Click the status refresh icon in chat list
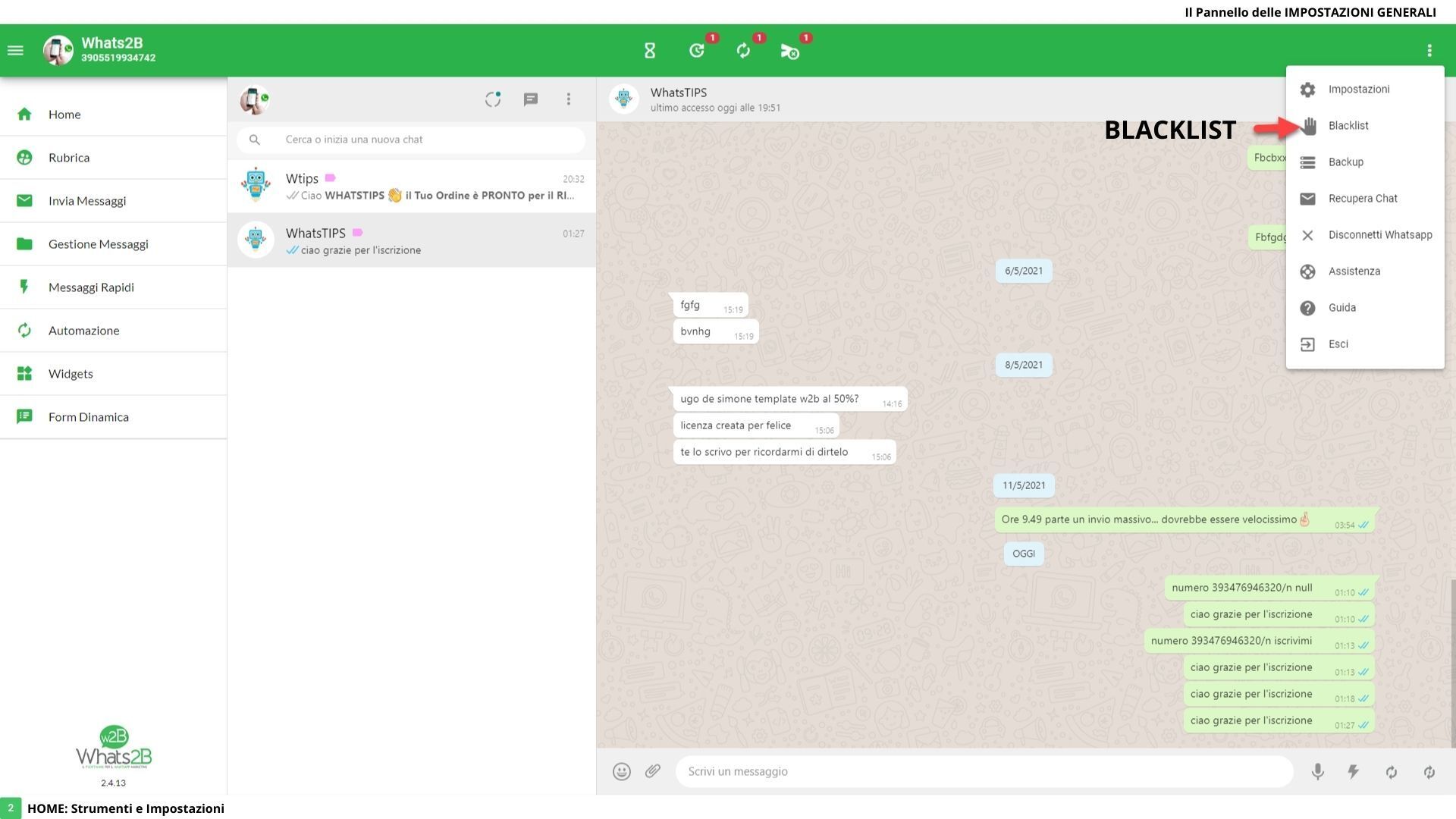This screenshot has height=819, width=1456. point(493,99)
